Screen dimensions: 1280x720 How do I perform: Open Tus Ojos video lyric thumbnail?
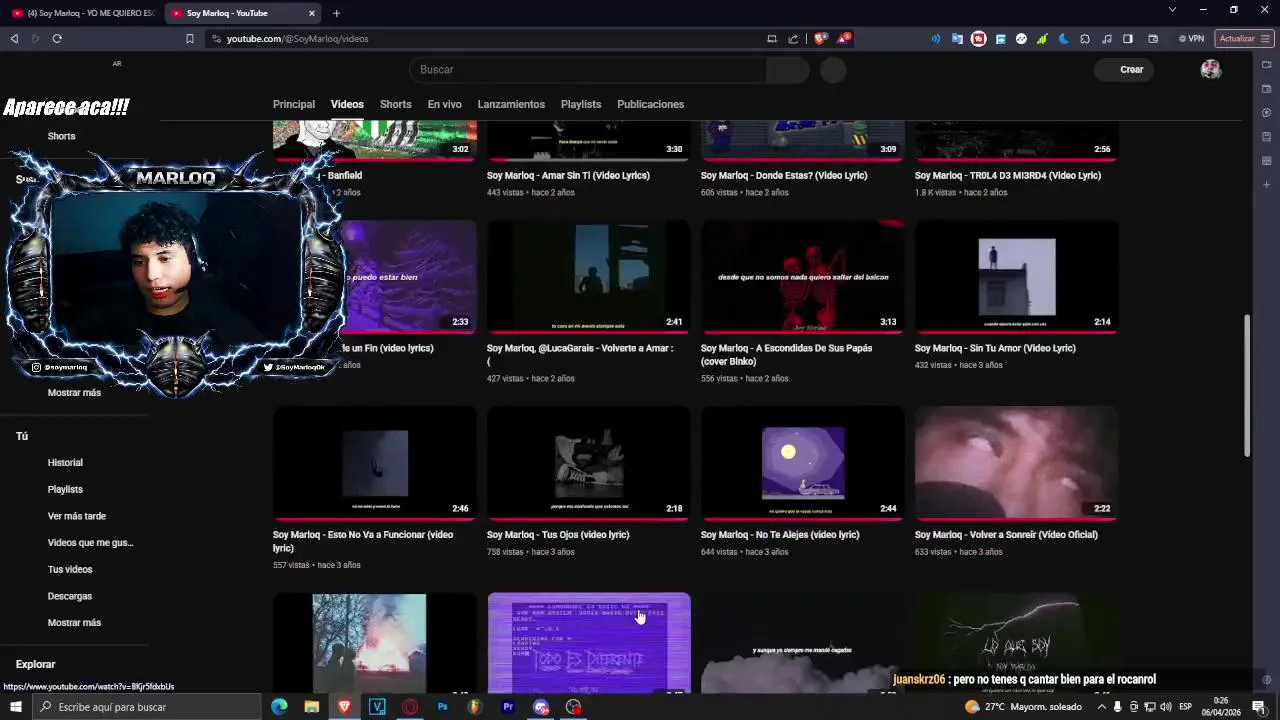(589, 463)
